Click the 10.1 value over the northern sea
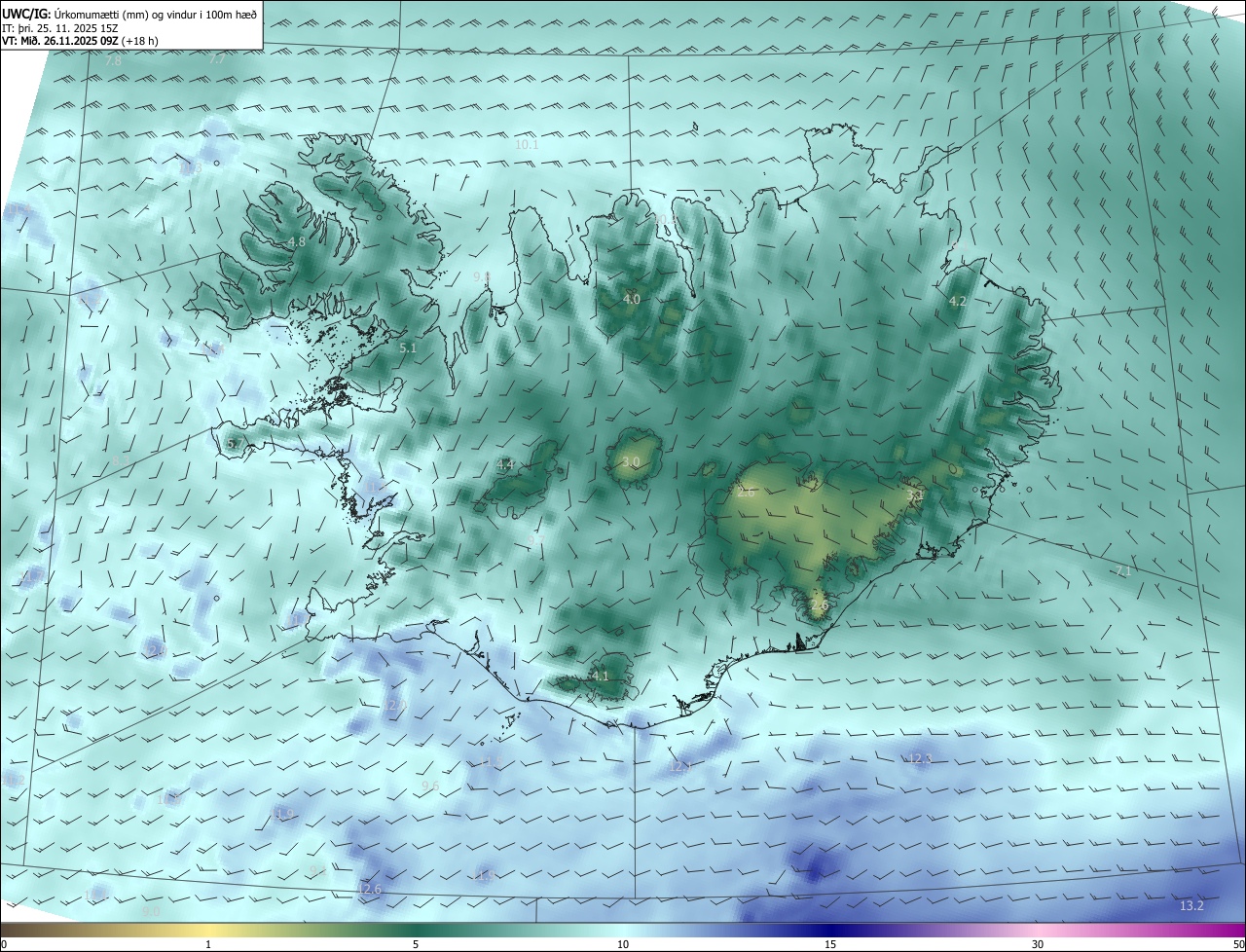Image resolution: width=1246 pixels, height=952 pixels. point(527,144)
